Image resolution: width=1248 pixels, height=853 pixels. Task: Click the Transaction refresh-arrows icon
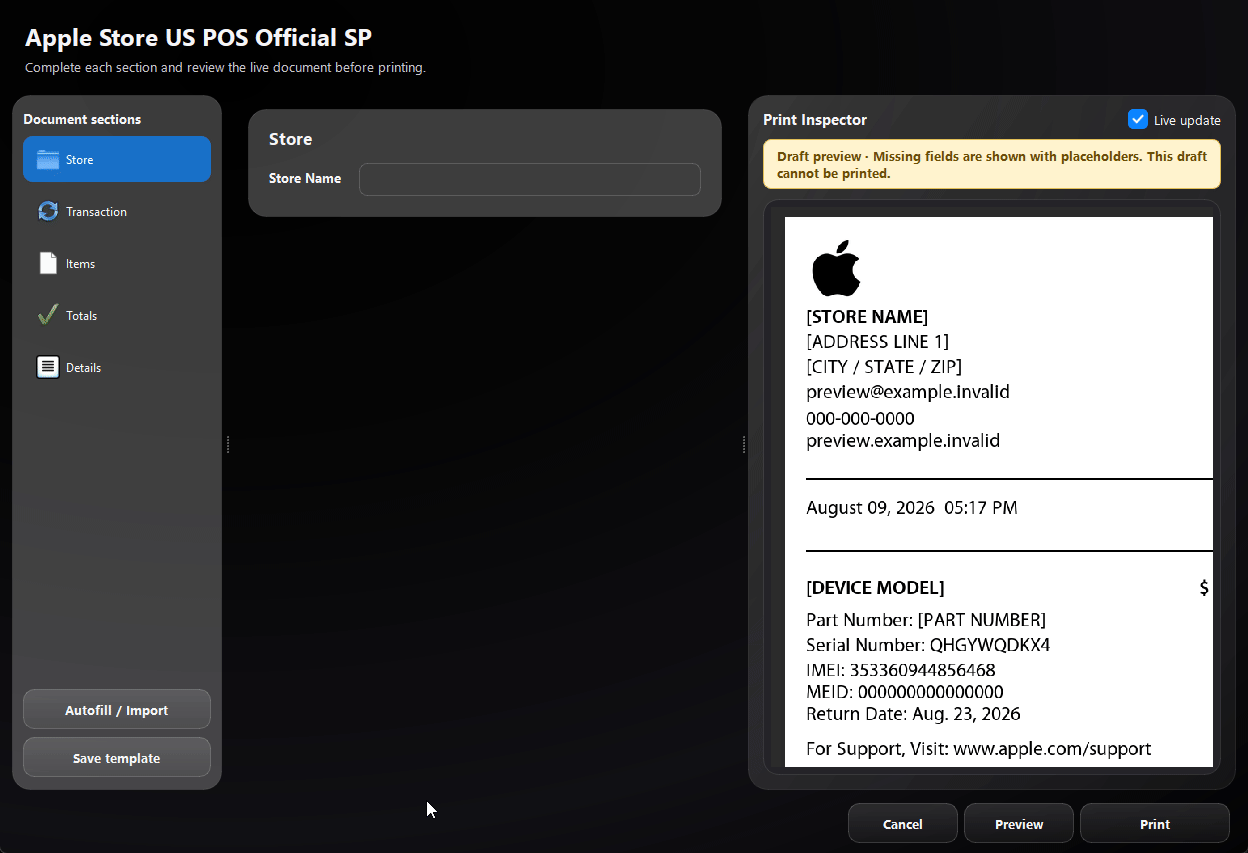click(x=48, y=212)
